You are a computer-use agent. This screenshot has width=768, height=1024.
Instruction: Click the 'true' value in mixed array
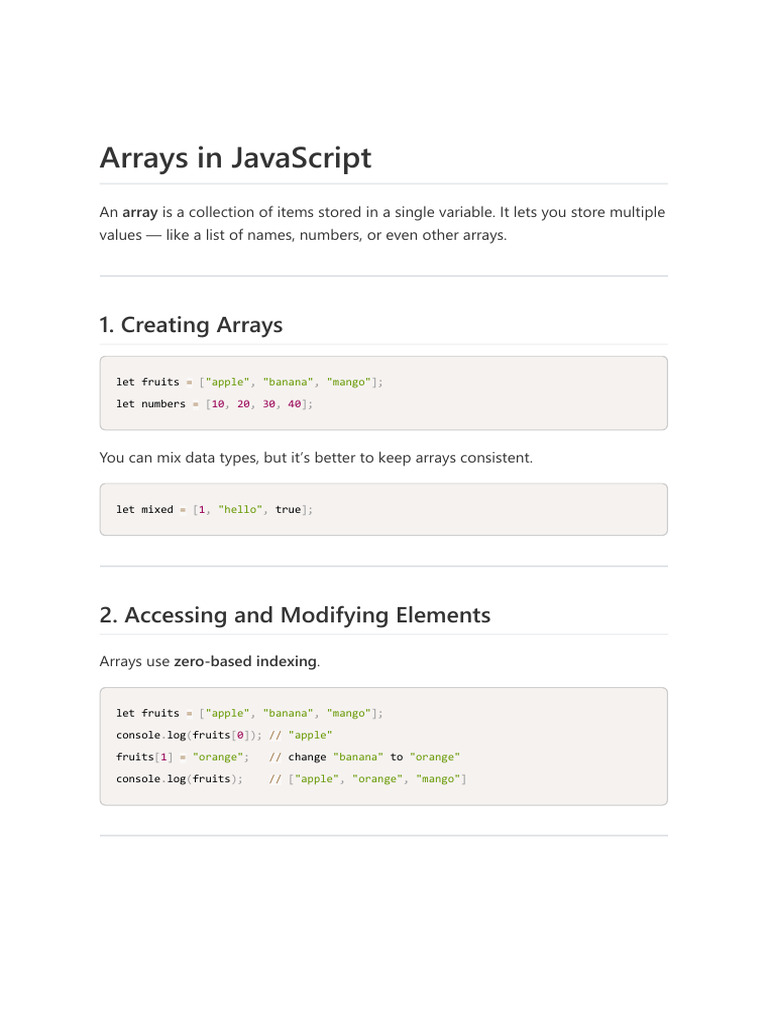pyautogui.click(x=288, y=509)
